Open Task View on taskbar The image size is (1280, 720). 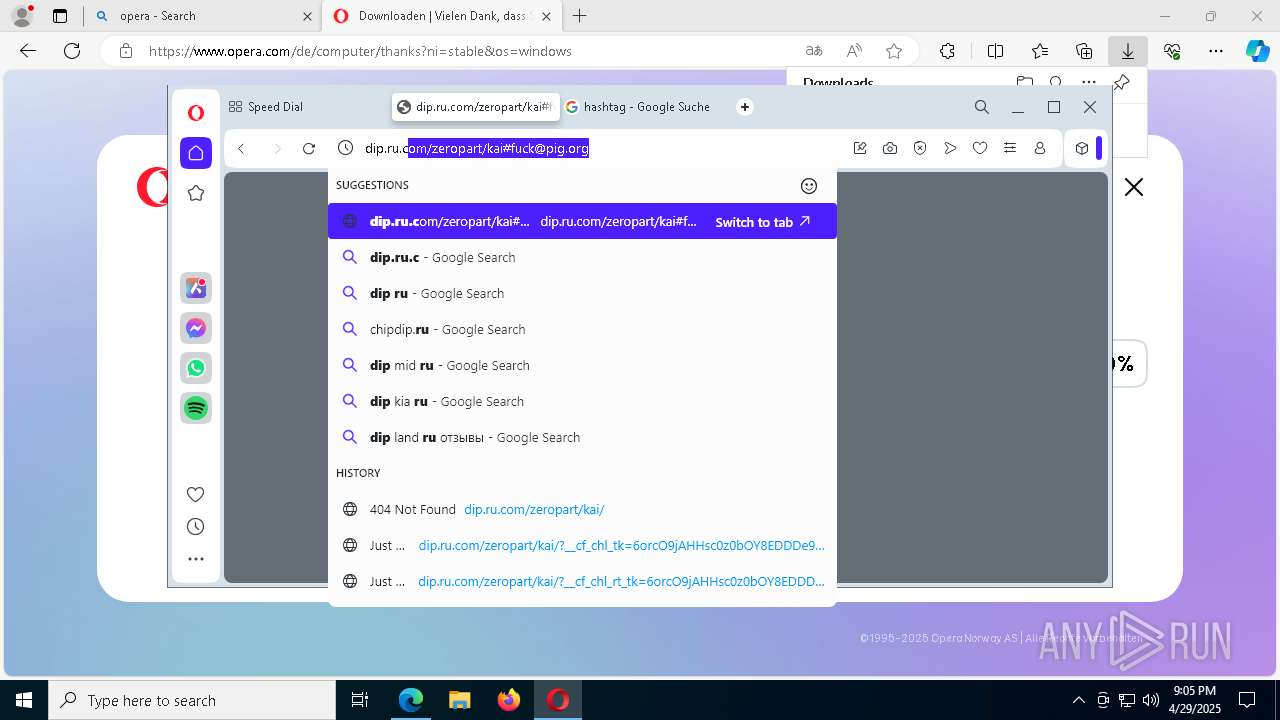pyautogui.click(x=360, y=700)
